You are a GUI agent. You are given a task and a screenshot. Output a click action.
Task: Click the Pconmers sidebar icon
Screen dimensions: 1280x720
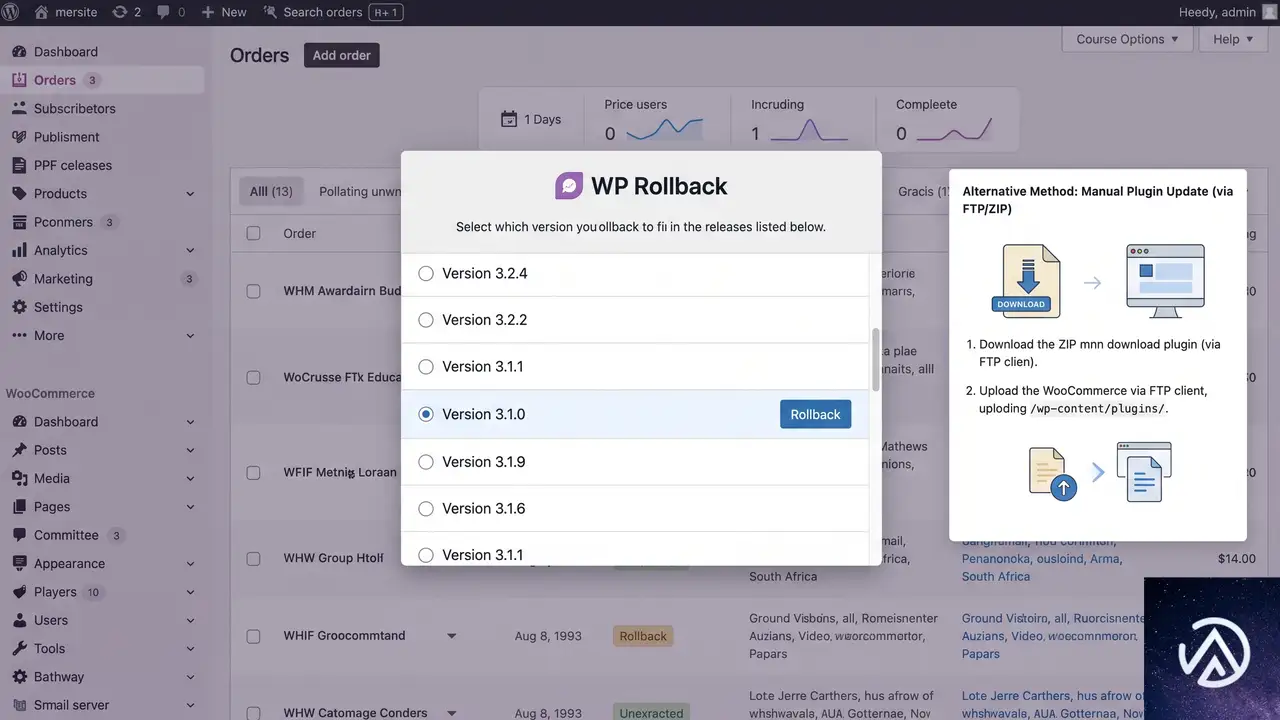pos(19,222)
